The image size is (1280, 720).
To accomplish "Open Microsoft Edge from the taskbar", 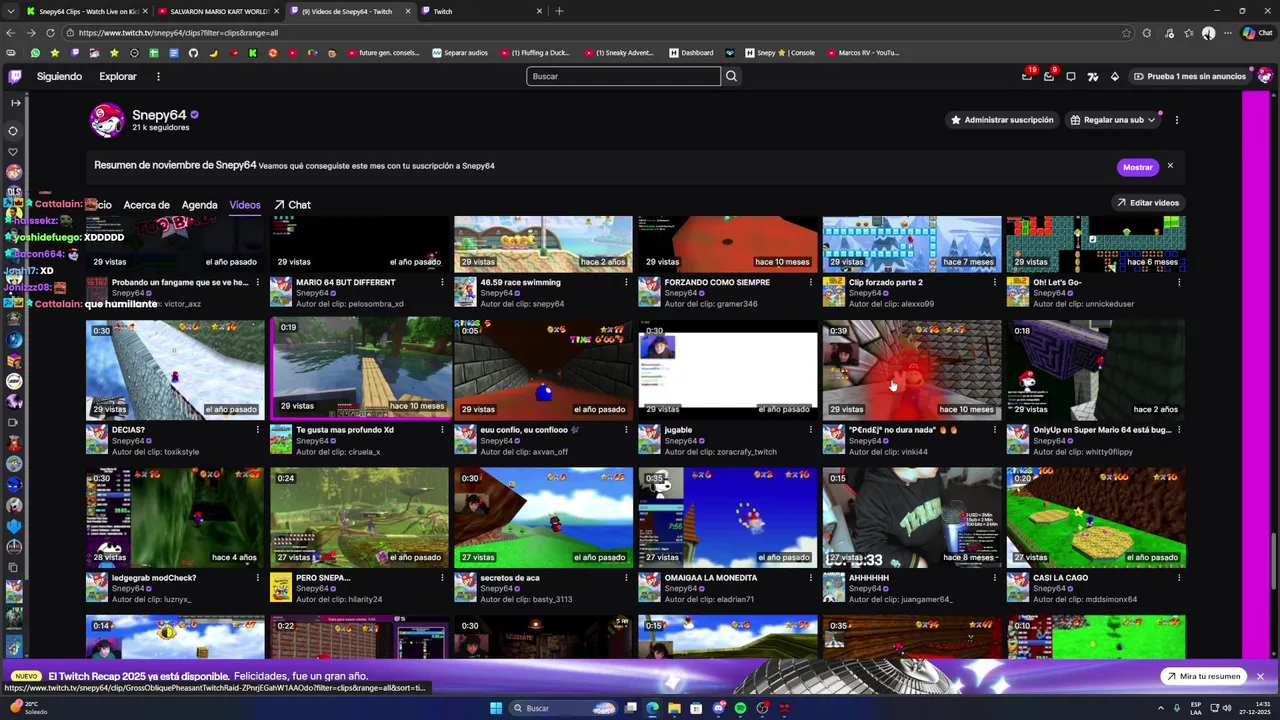I will click(x=652, y=708).
